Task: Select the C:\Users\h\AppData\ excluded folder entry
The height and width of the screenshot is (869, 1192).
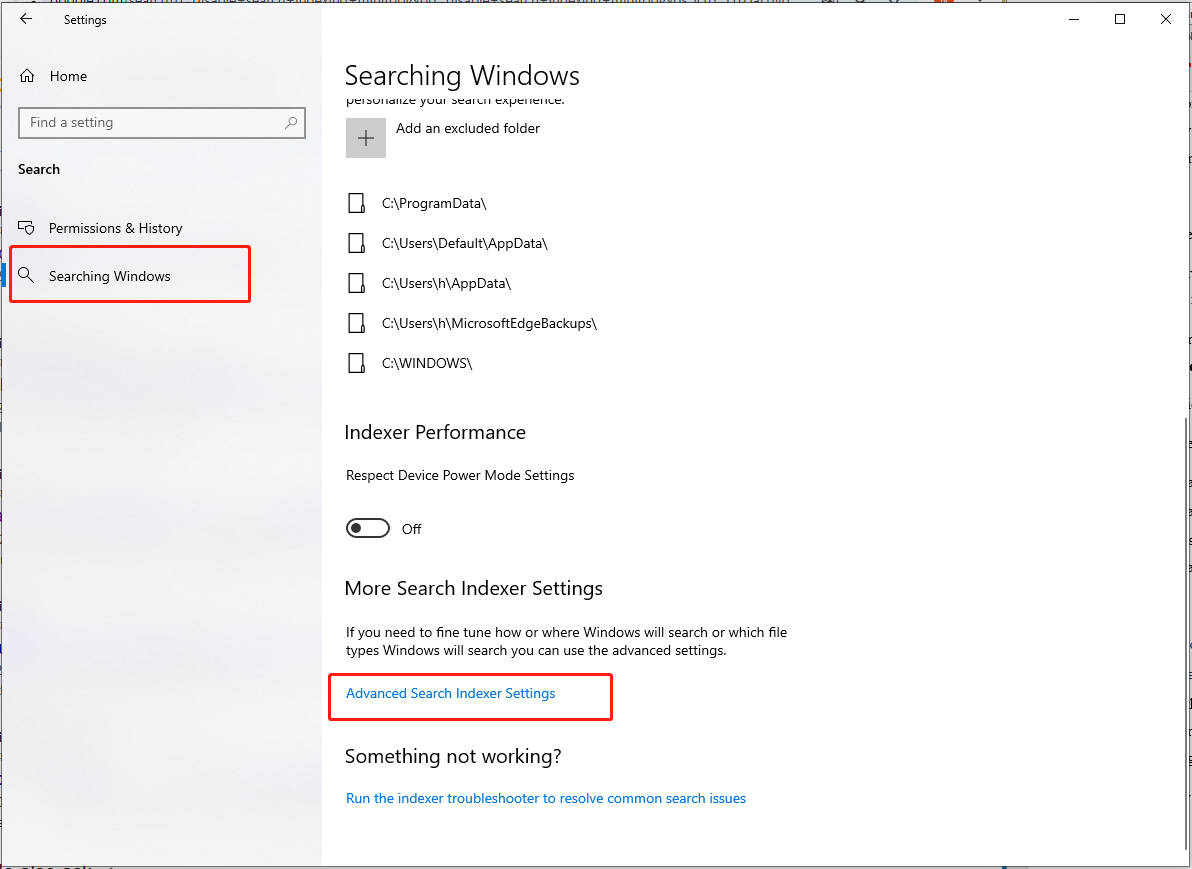Action: coord(446,282)
